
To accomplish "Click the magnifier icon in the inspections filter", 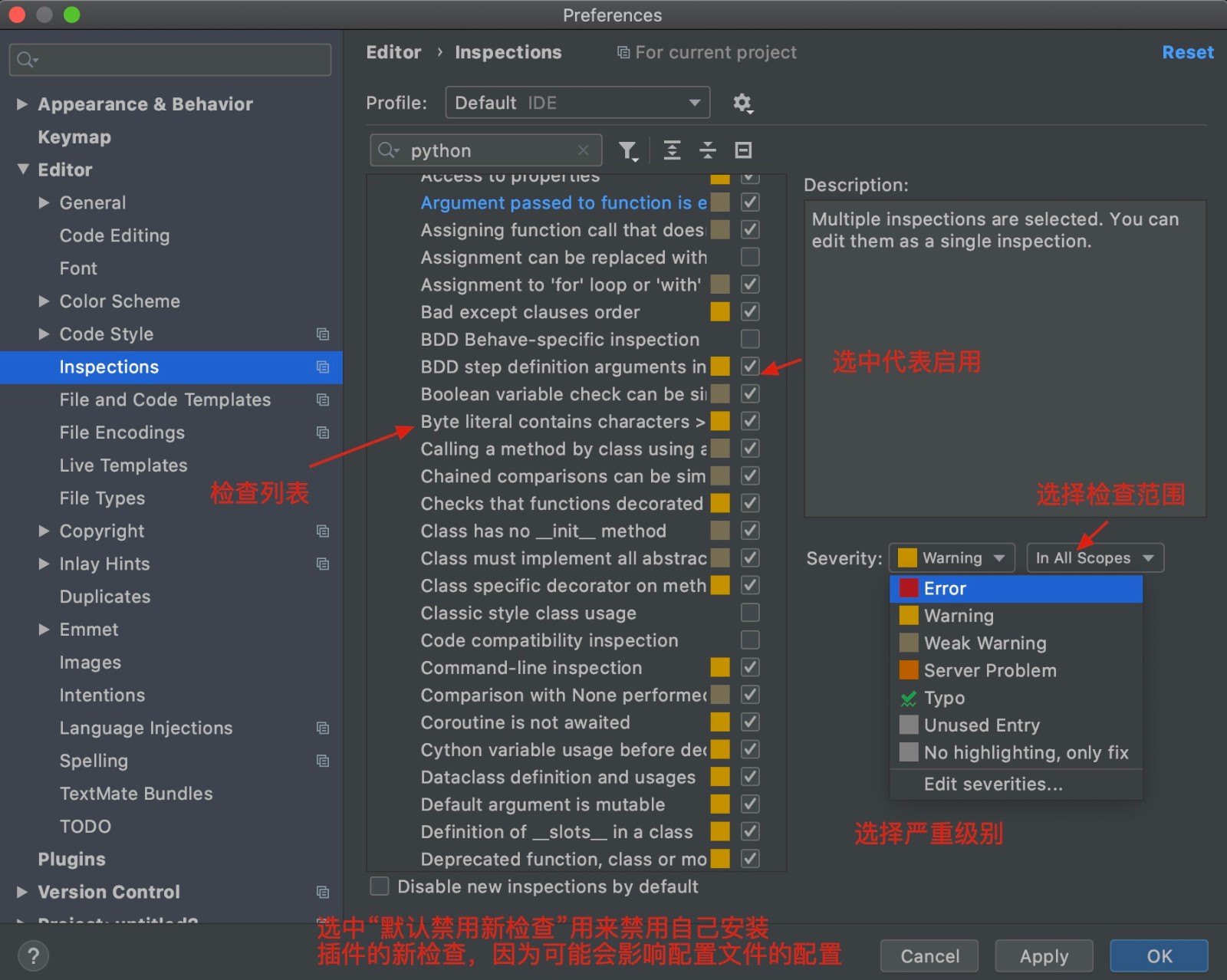I will click(x=388, y=150).
